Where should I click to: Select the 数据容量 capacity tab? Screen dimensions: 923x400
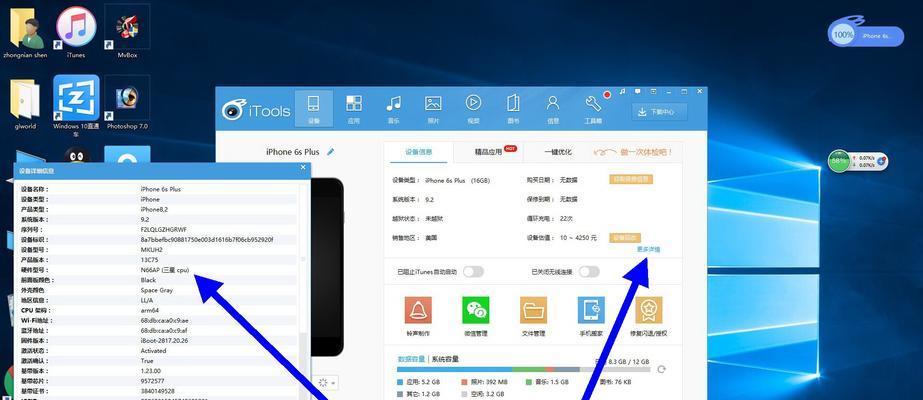click(411, 359)
